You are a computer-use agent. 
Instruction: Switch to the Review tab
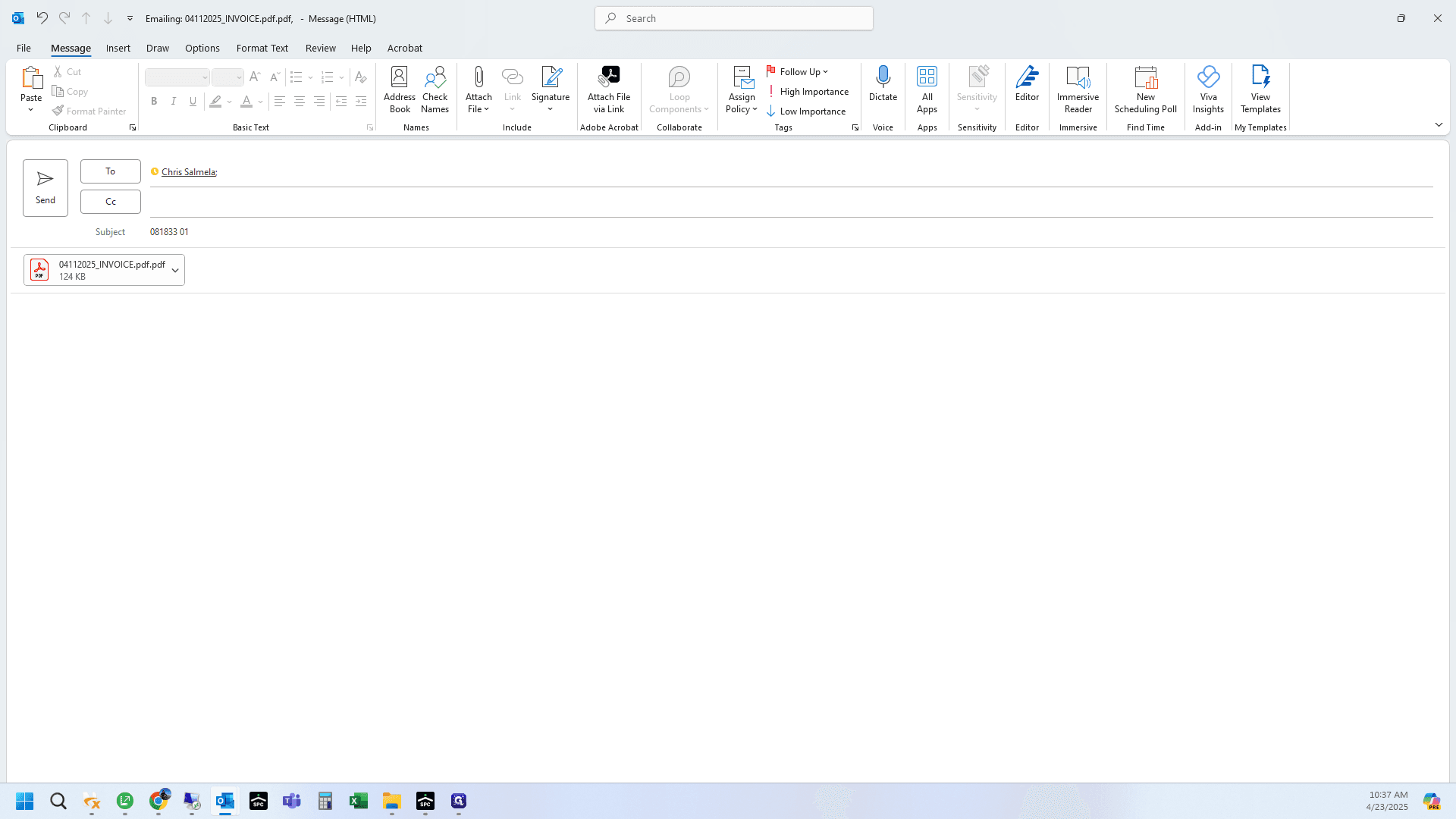point(321,48)
